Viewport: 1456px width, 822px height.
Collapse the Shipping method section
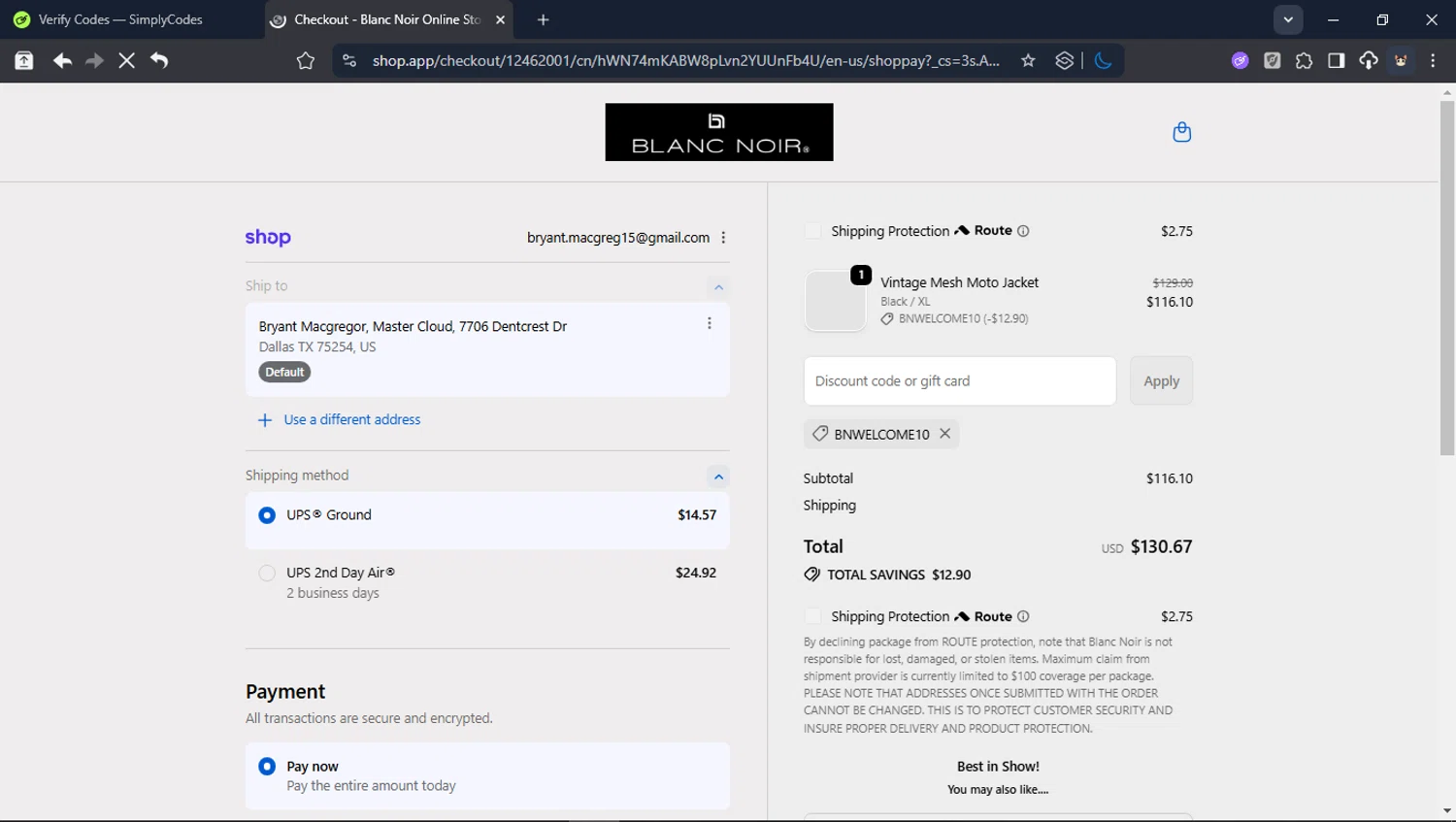pos(718,476)
